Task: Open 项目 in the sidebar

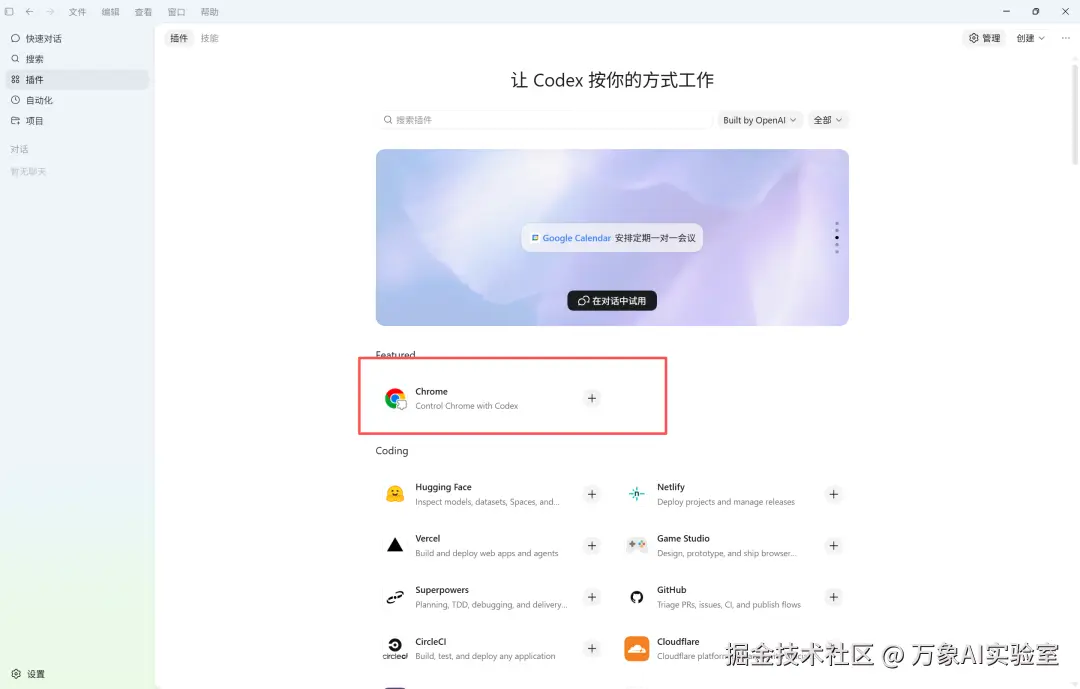Action: (x=77, y=121)
